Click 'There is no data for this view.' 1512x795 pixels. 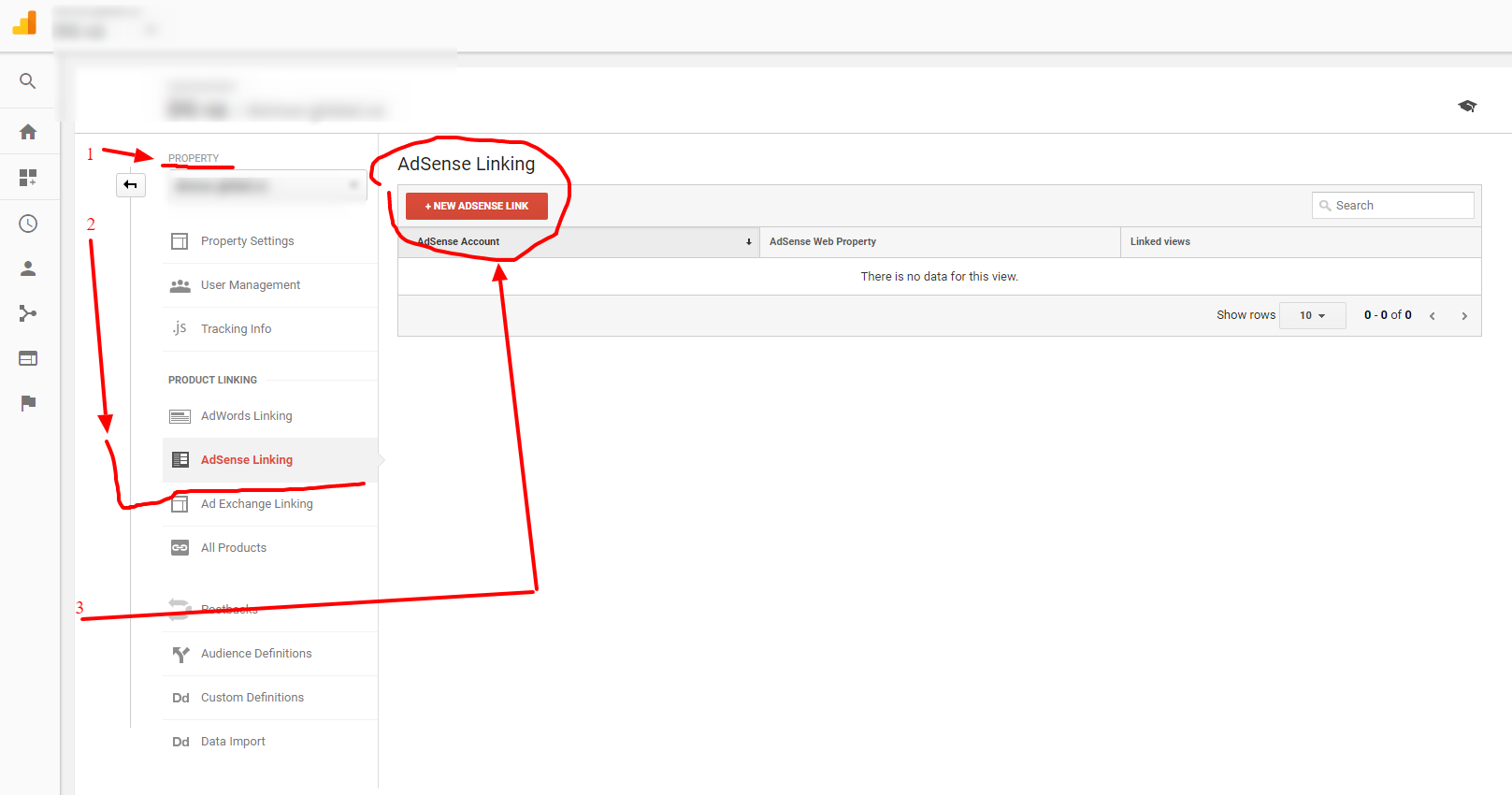[x=940, y=277]
